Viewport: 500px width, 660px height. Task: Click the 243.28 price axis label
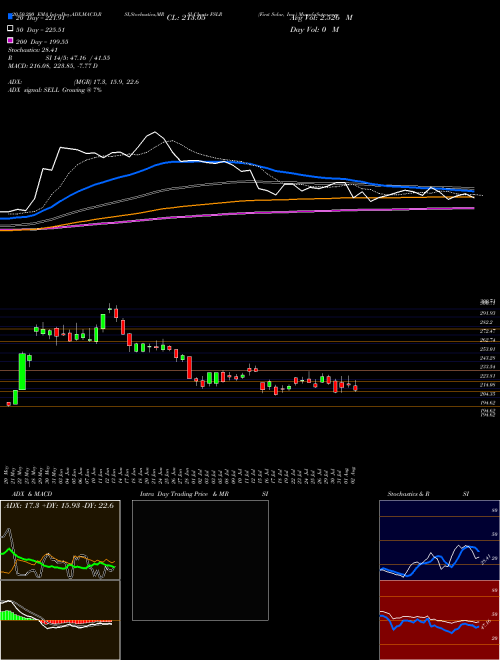(x=488, y=358)
